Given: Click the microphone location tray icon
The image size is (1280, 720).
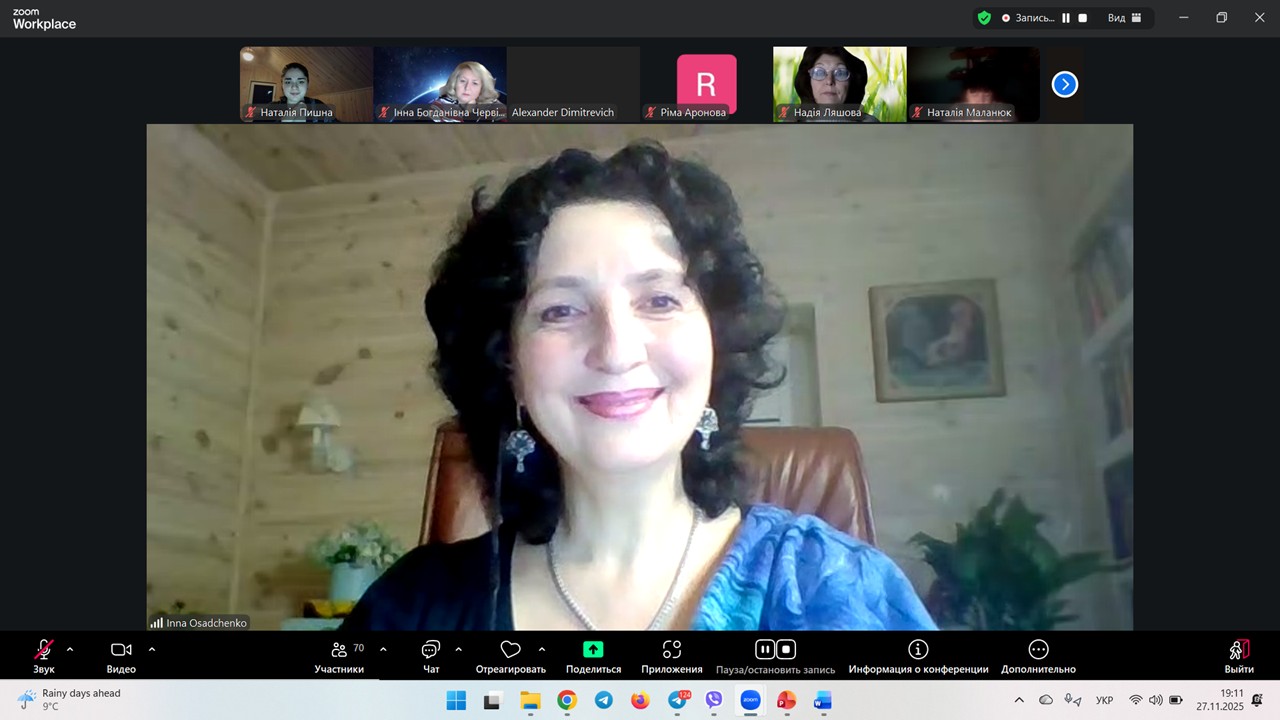Looking at the screenshot, I should pyautogui.click(x=1073, y=700).
